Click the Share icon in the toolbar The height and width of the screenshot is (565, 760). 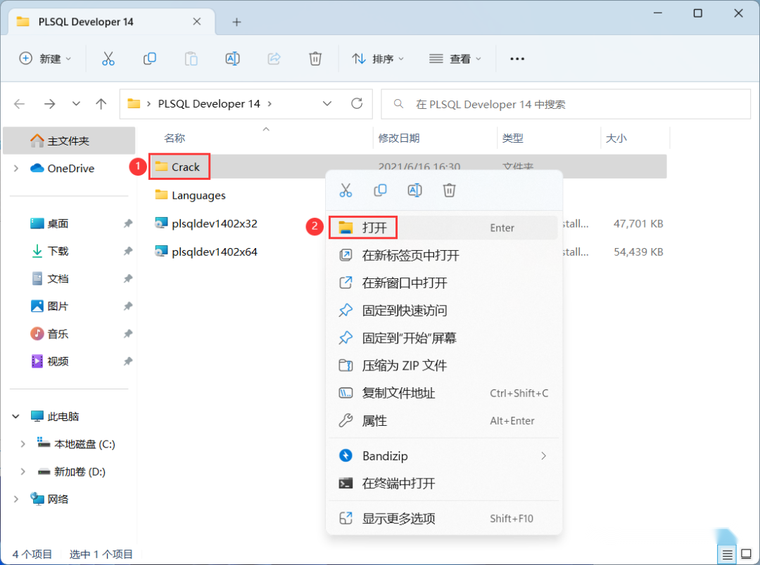tap(274, 59)
